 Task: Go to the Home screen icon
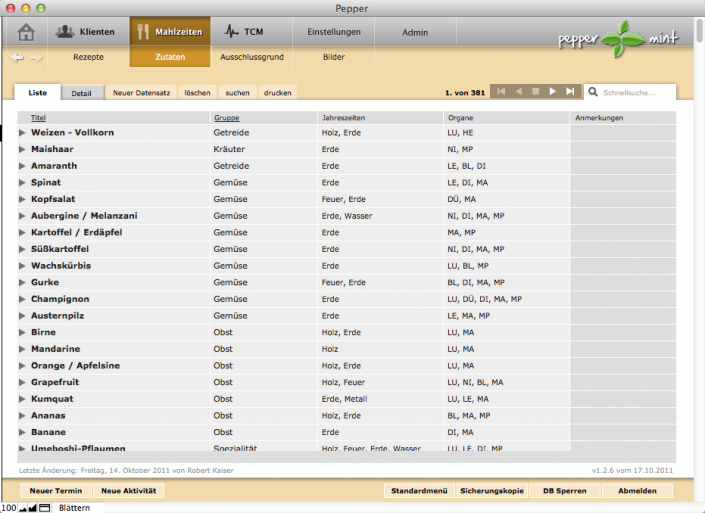27,32
